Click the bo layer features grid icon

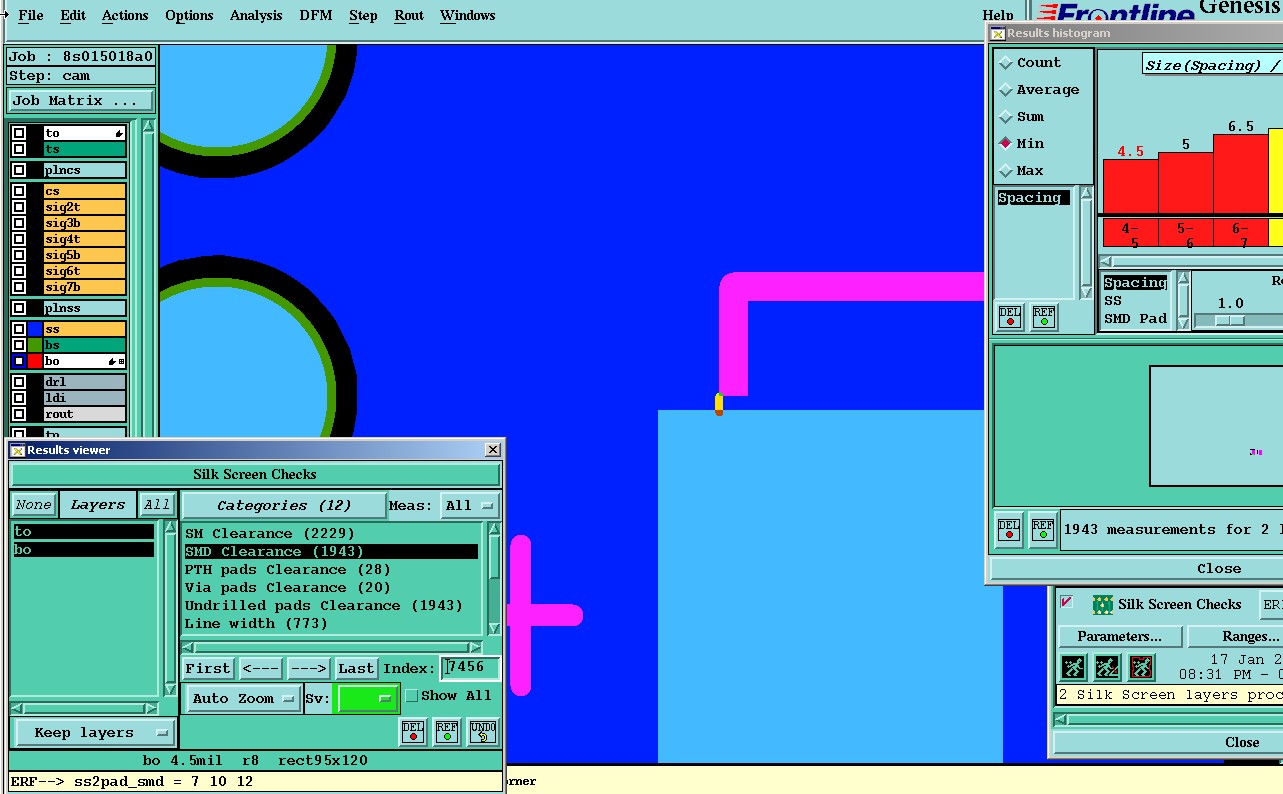[121, 361]
